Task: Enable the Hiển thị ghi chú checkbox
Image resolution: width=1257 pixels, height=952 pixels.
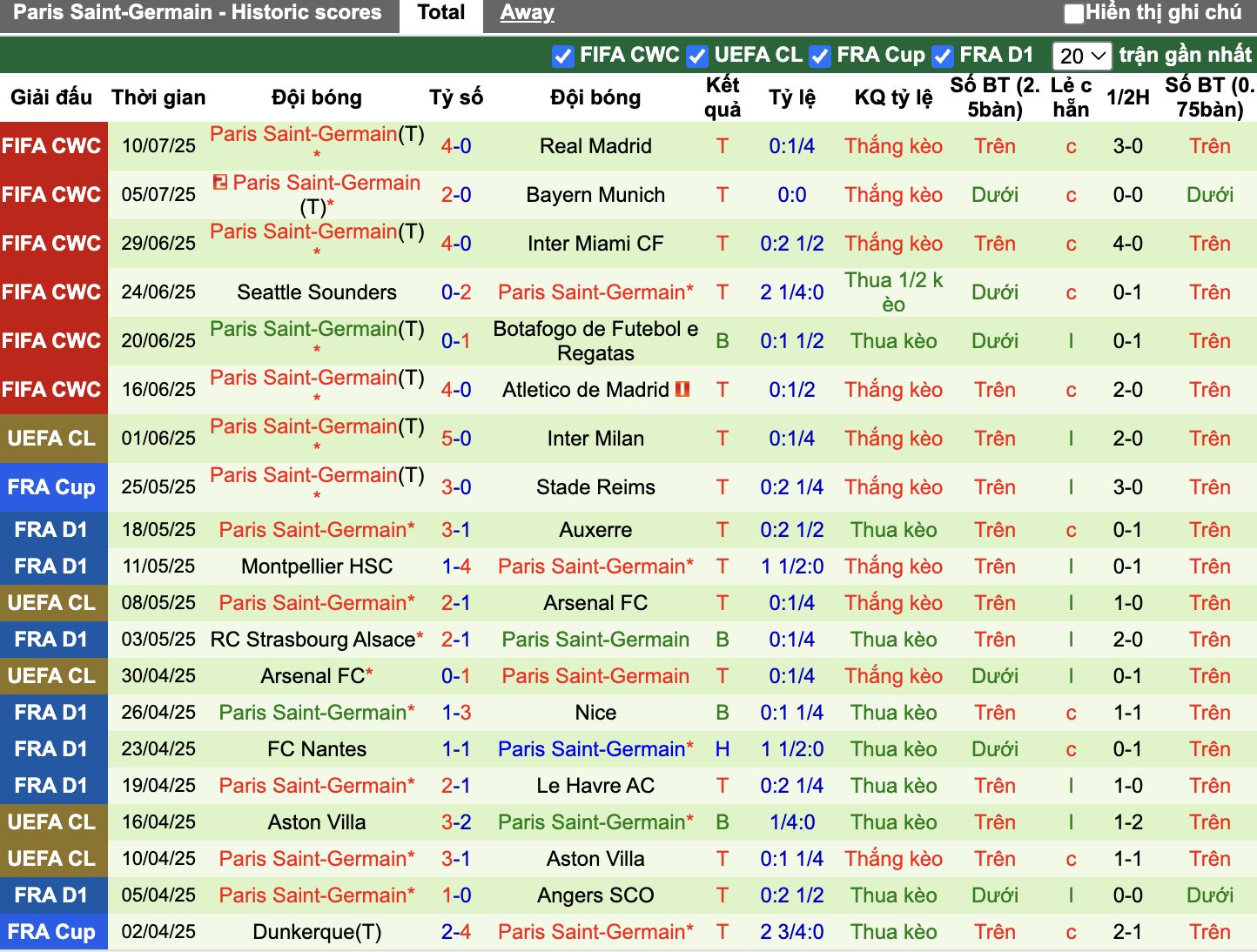Action: point(1074,13)
